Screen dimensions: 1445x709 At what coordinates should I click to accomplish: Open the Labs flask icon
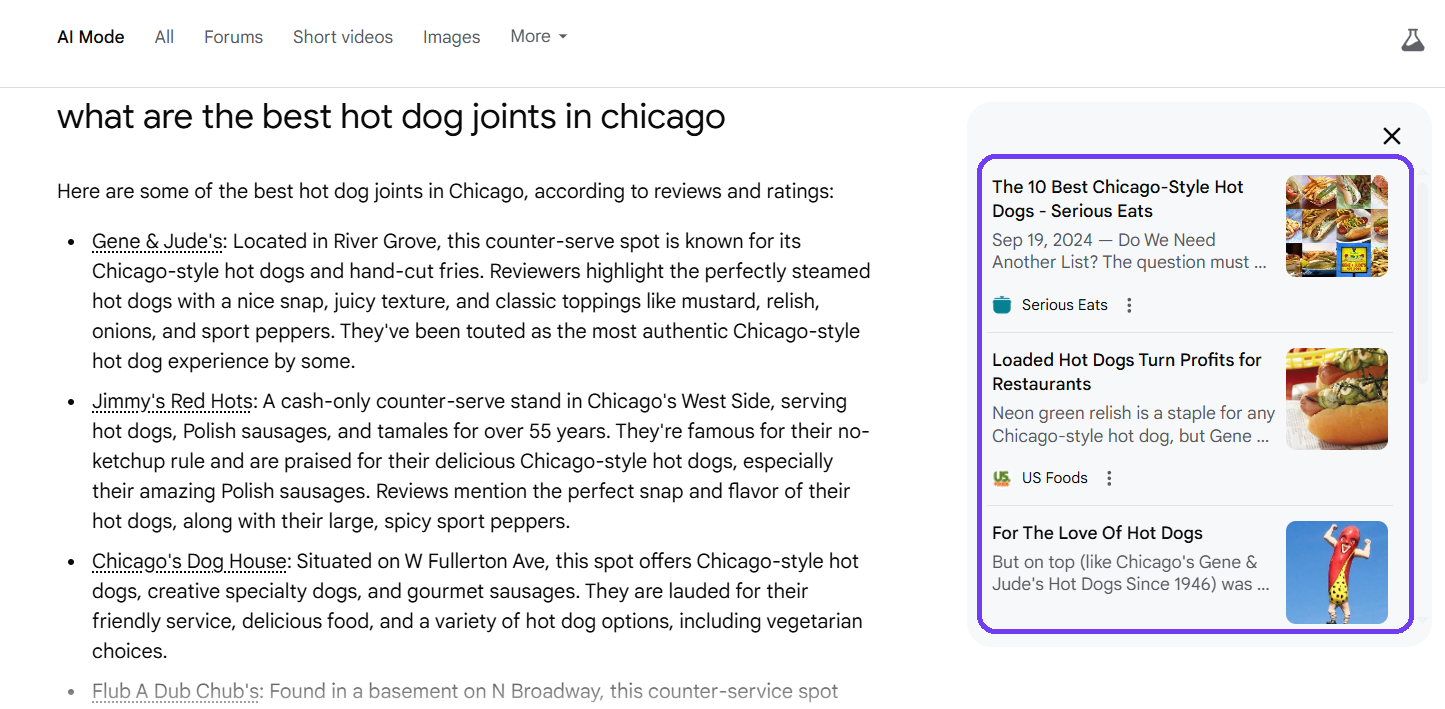point(1412,40)
